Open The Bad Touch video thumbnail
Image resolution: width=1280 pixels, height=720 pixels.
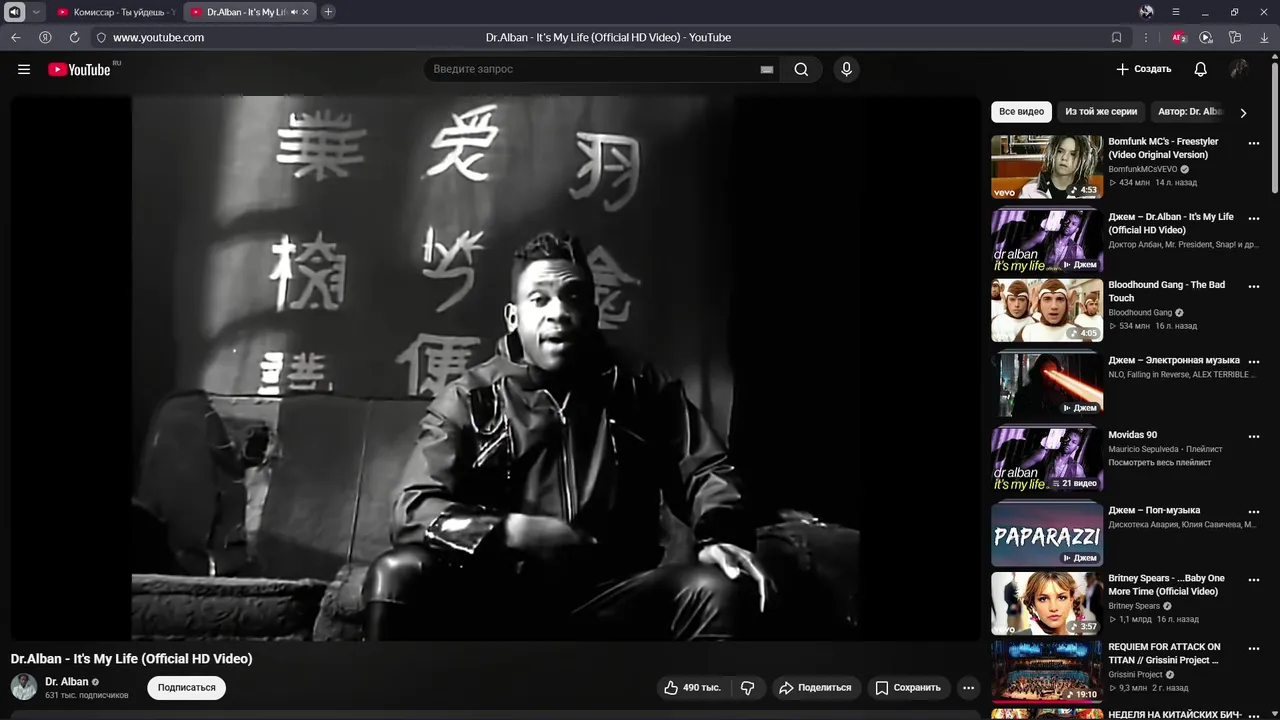pos(1047,310)
